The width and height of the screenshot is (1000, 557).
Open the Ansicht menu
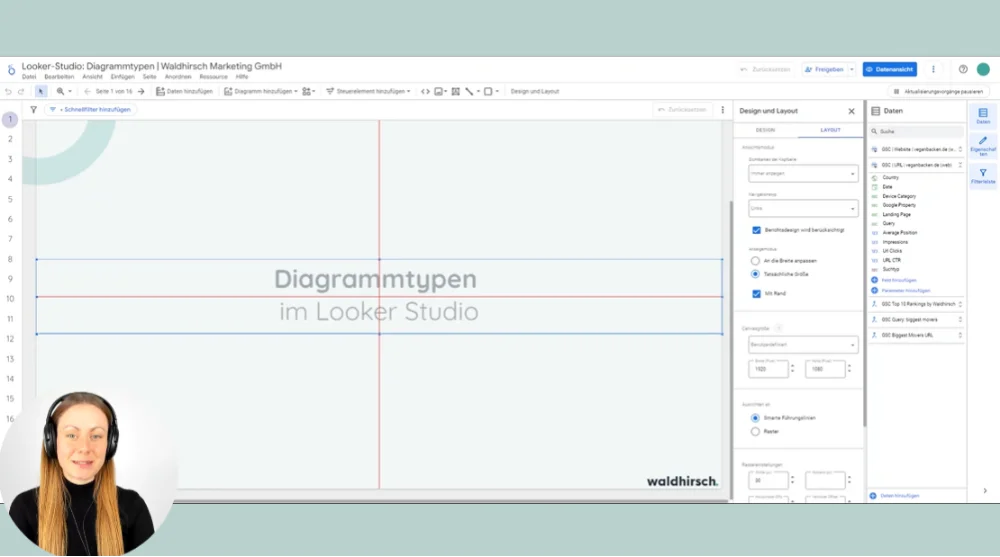pyautogui.click(x=92, y=77)
